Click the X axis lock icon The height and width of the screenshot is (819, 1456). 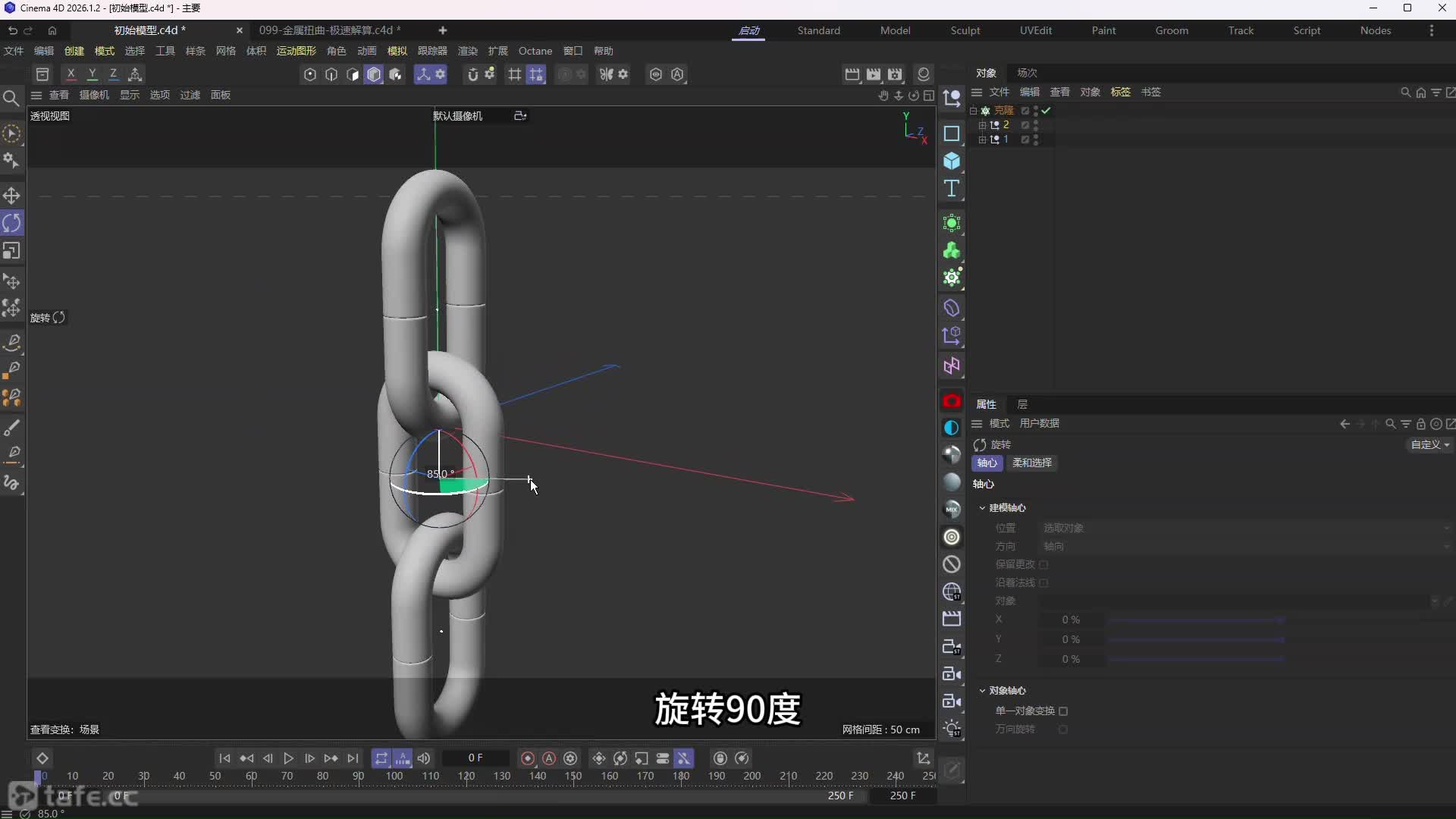coord(71,74)
